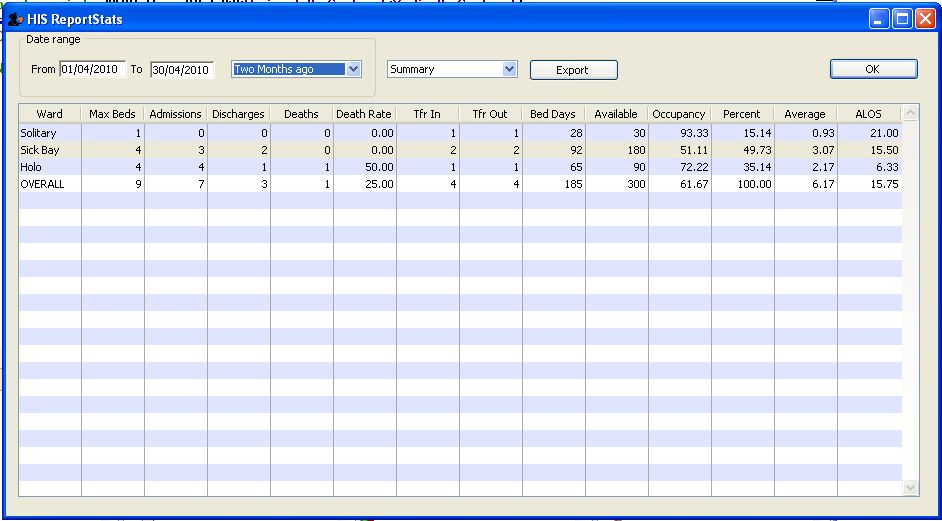Click OVERALL admissions value 7
942x521 pixels.
tap(202, 184)
